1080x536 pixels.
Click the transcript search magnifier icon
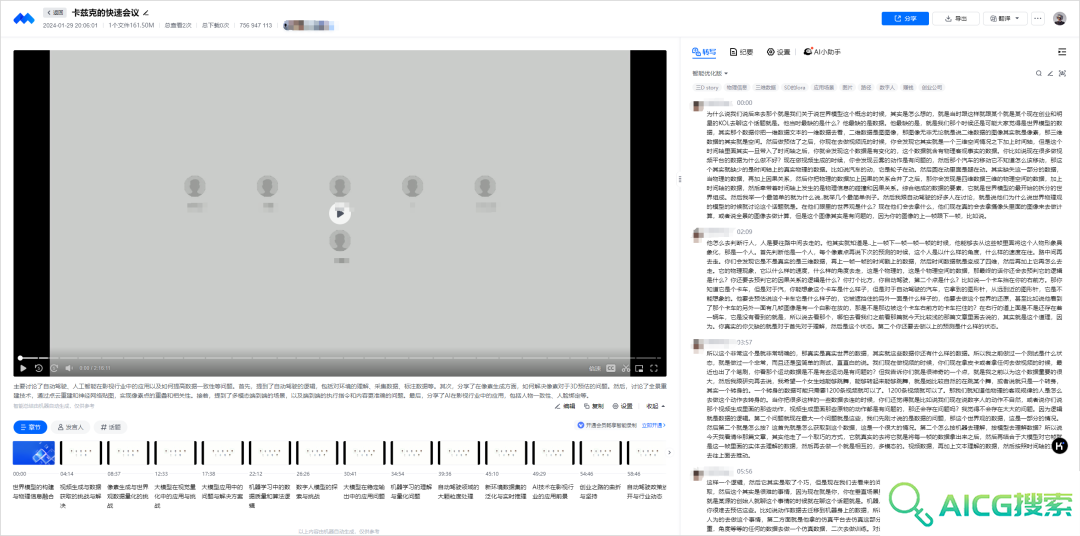1039,73
